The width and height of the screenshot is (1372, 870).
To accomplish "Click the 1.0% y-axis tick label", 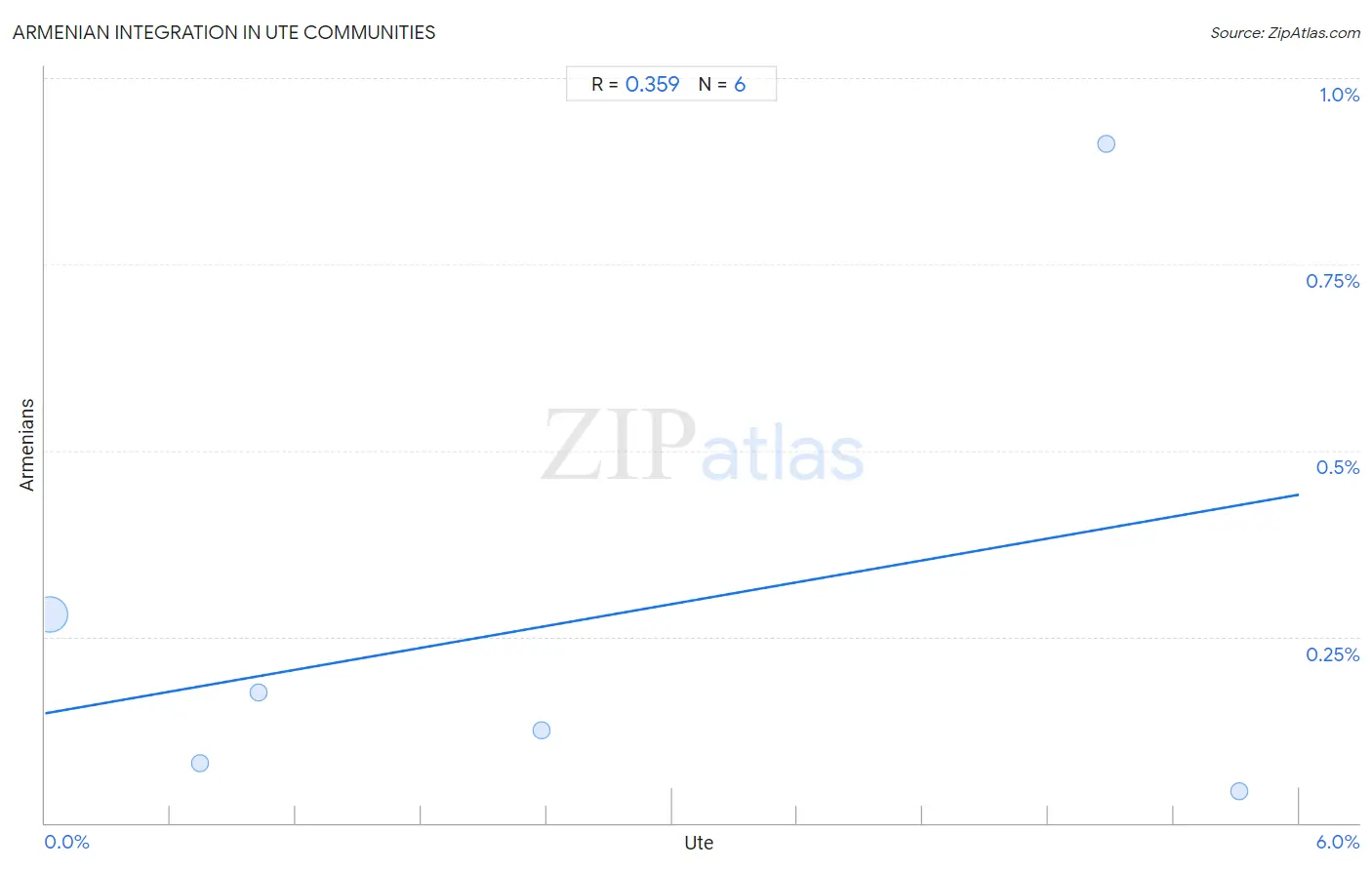I will click(1339, 95).
